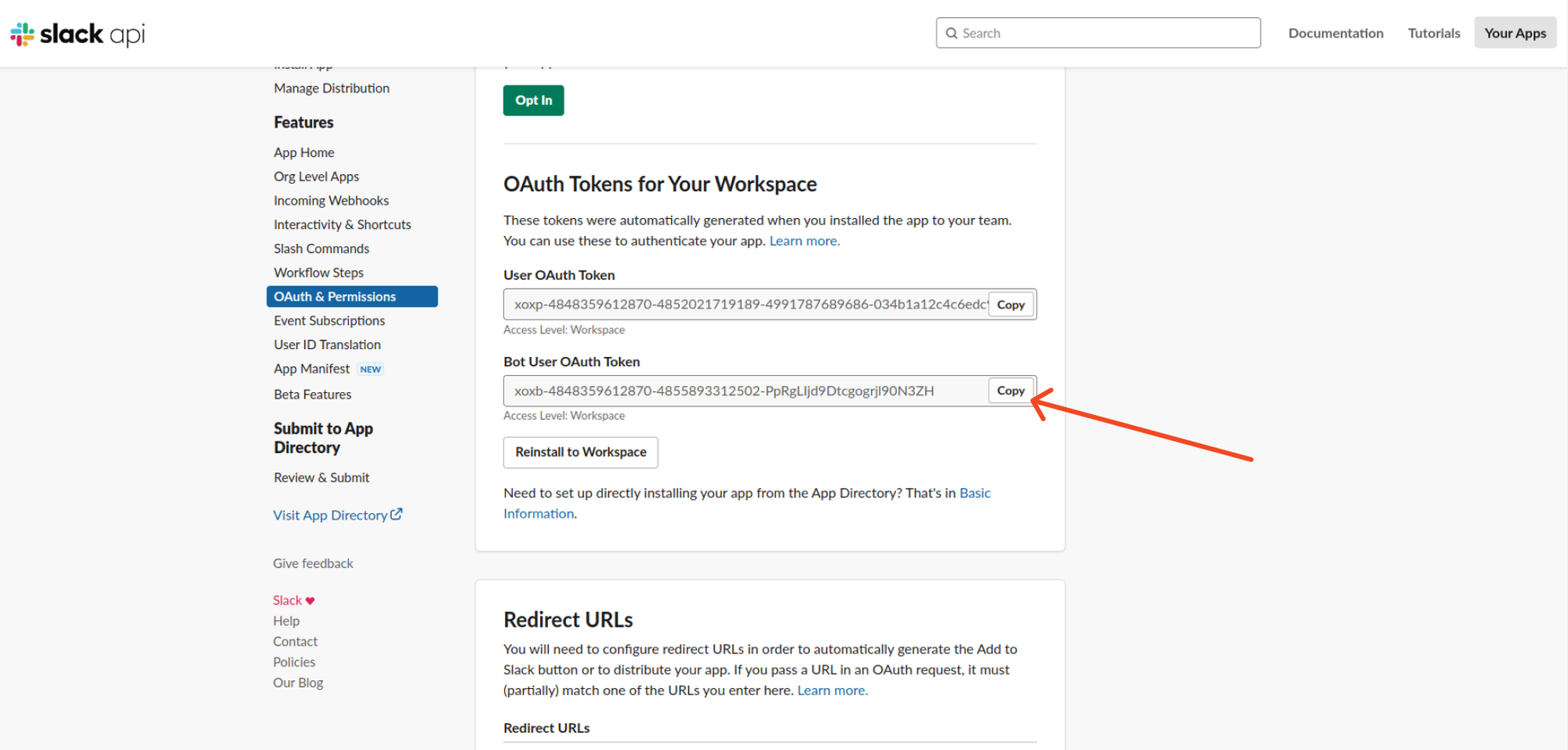Open Learn more link under OAuth Tokens
1568x750 pixels.
pos(804,241)
